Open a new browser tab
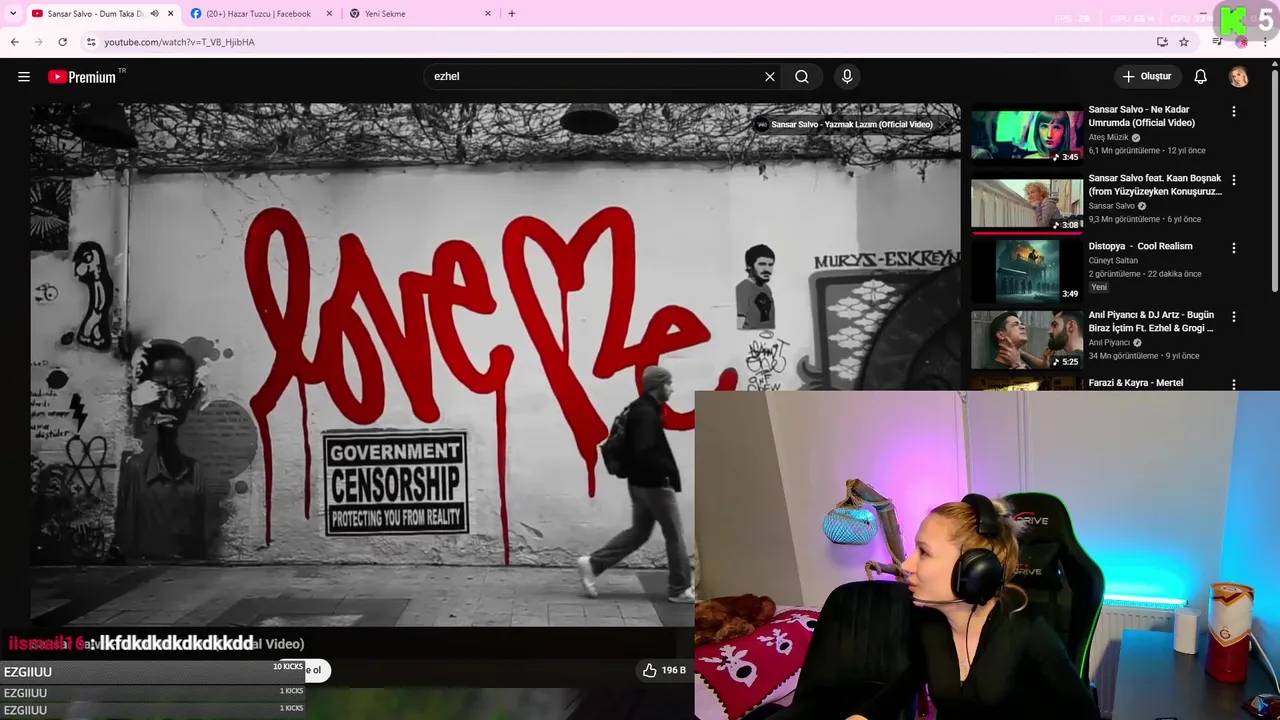This screenshot has height=720, width=1280. [x=512, y=14]
